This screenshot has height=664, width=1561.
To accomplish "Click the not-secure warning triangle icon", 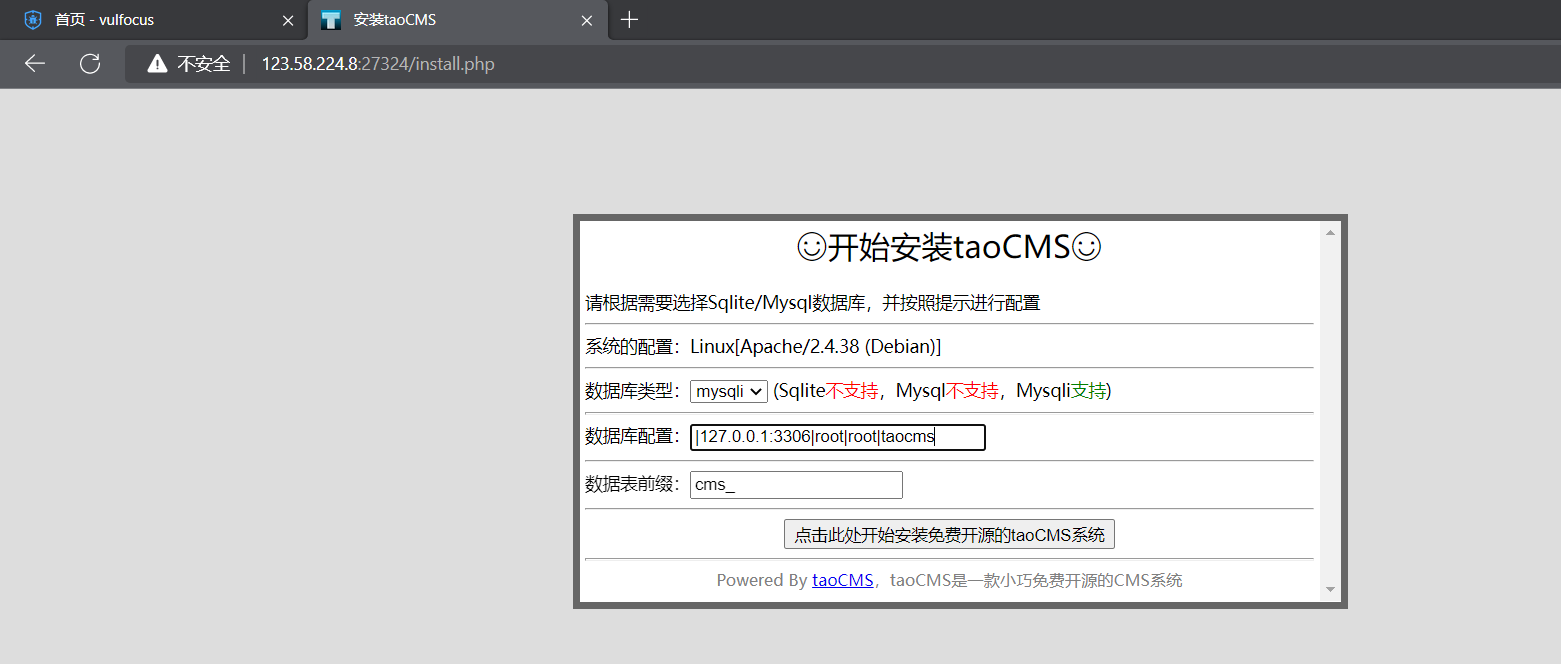I will tap(157, 64).
